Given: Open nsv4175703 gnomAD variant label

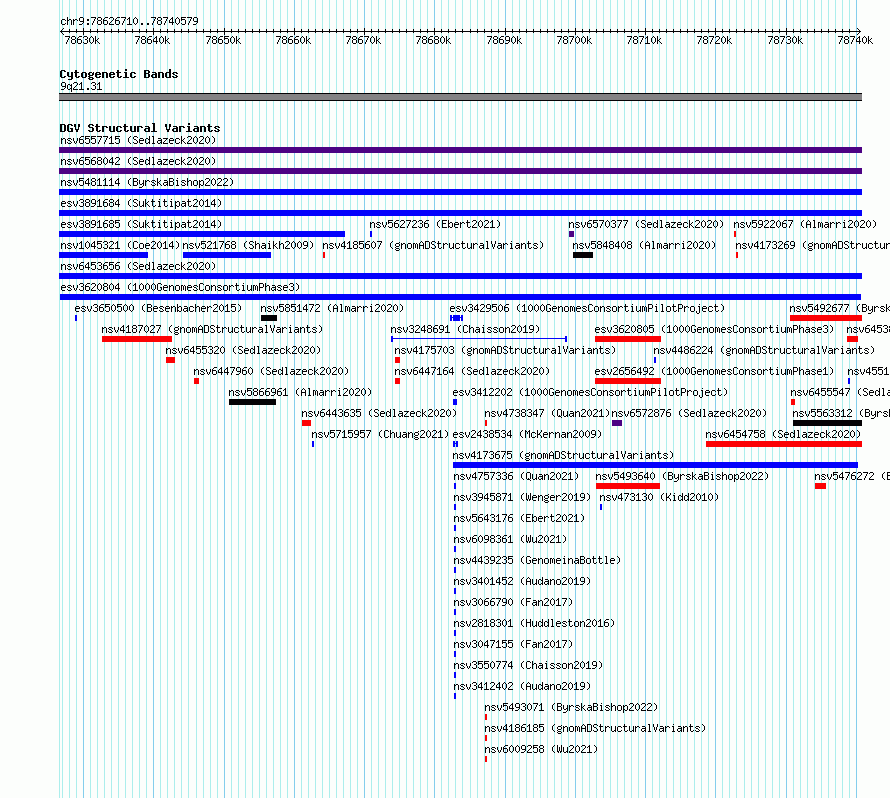Looking at the screenshot, I should point(505,350).
